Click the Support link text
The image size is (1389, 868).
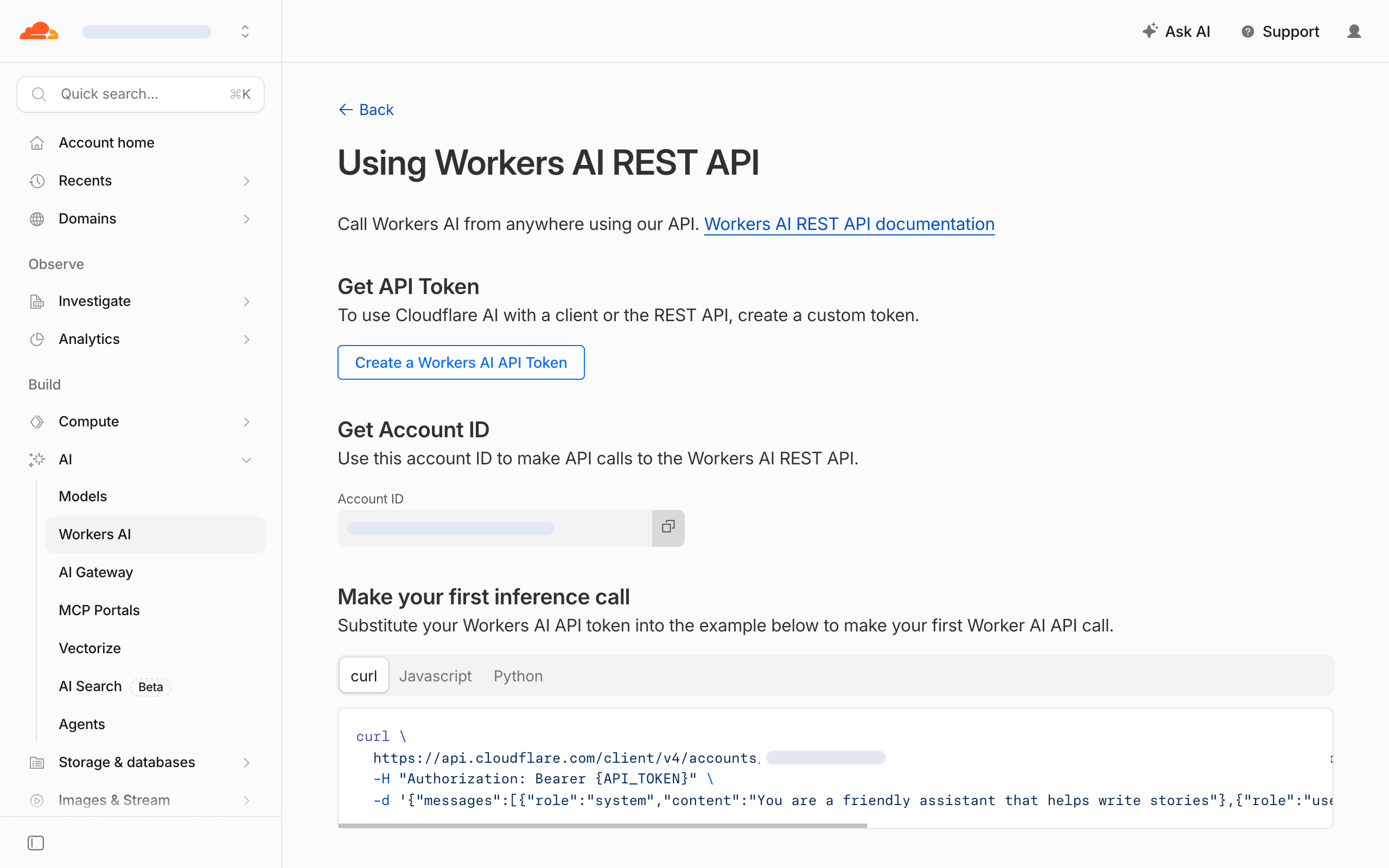[1290, 31]
